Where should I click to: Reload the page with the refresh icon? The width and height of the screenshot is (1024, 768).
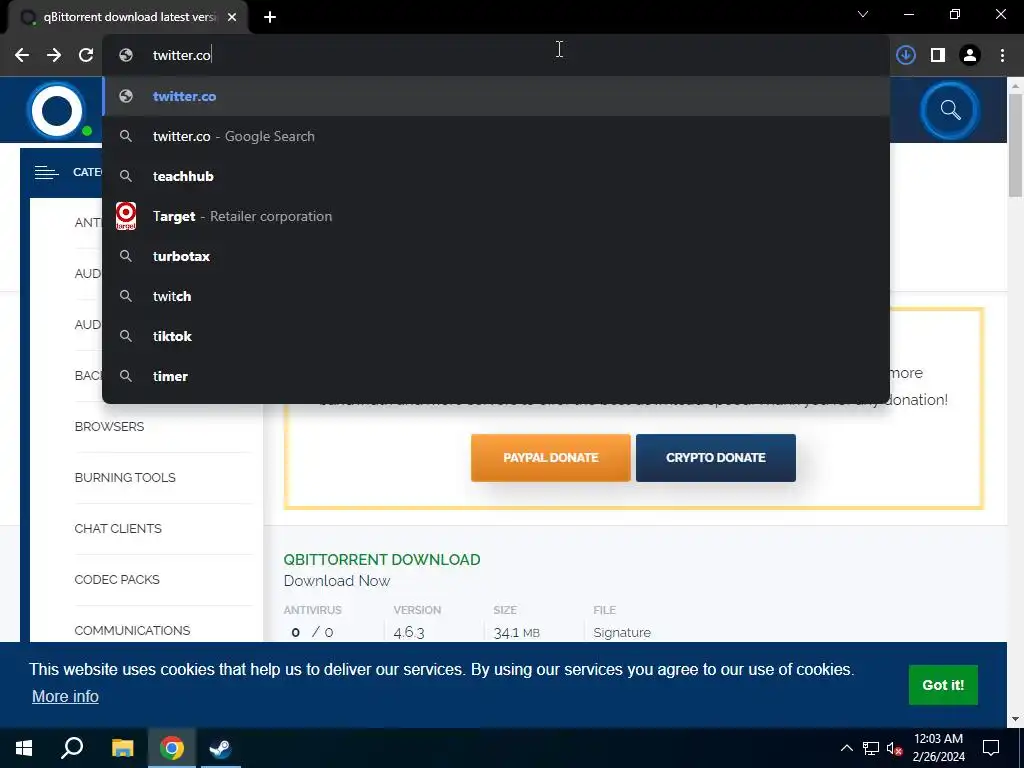pos(86,56)
